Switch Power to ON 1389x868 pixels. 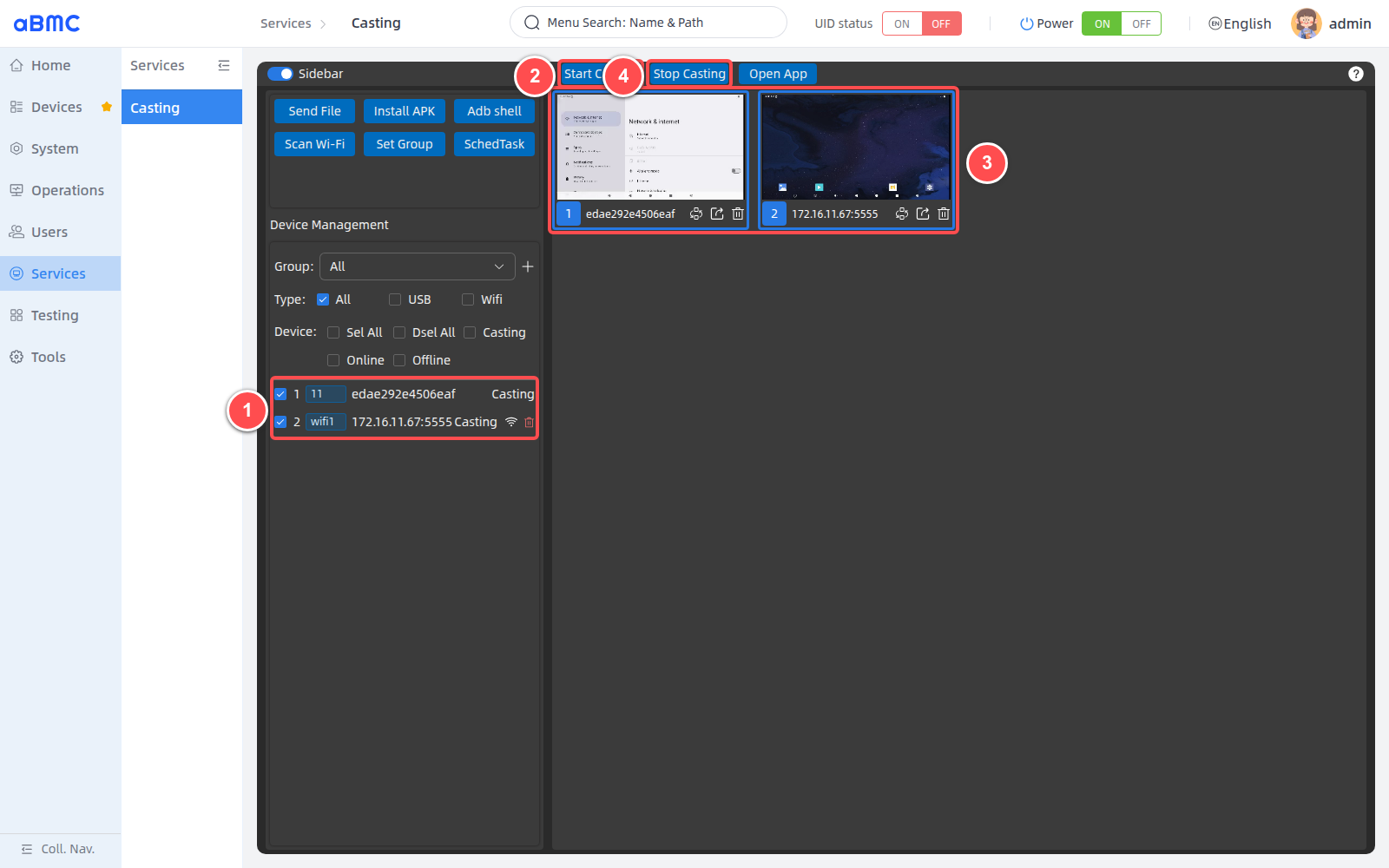tap(1102, 23)
